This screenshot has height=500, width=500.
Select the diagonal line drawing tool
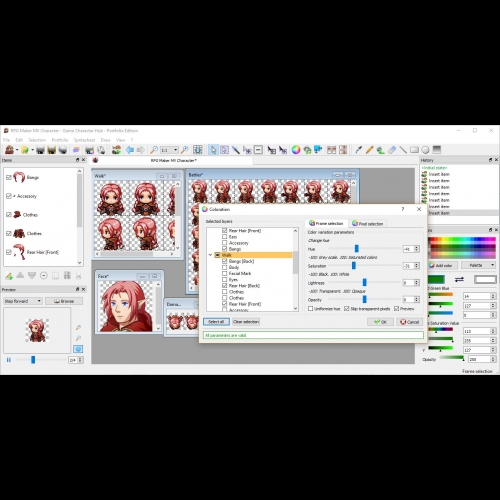[x=403, y=150]
